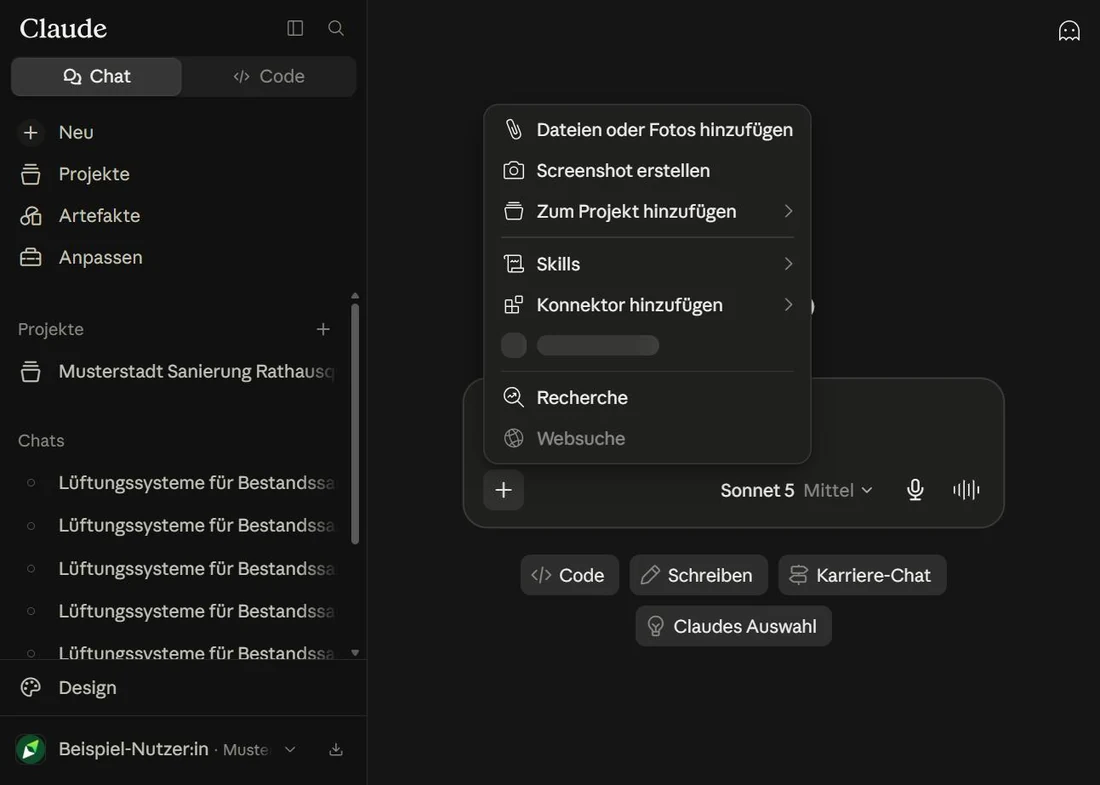Click the Projekte icon in sidebar navigation
The image size is (1100, 785).
(x=31, y=174)
